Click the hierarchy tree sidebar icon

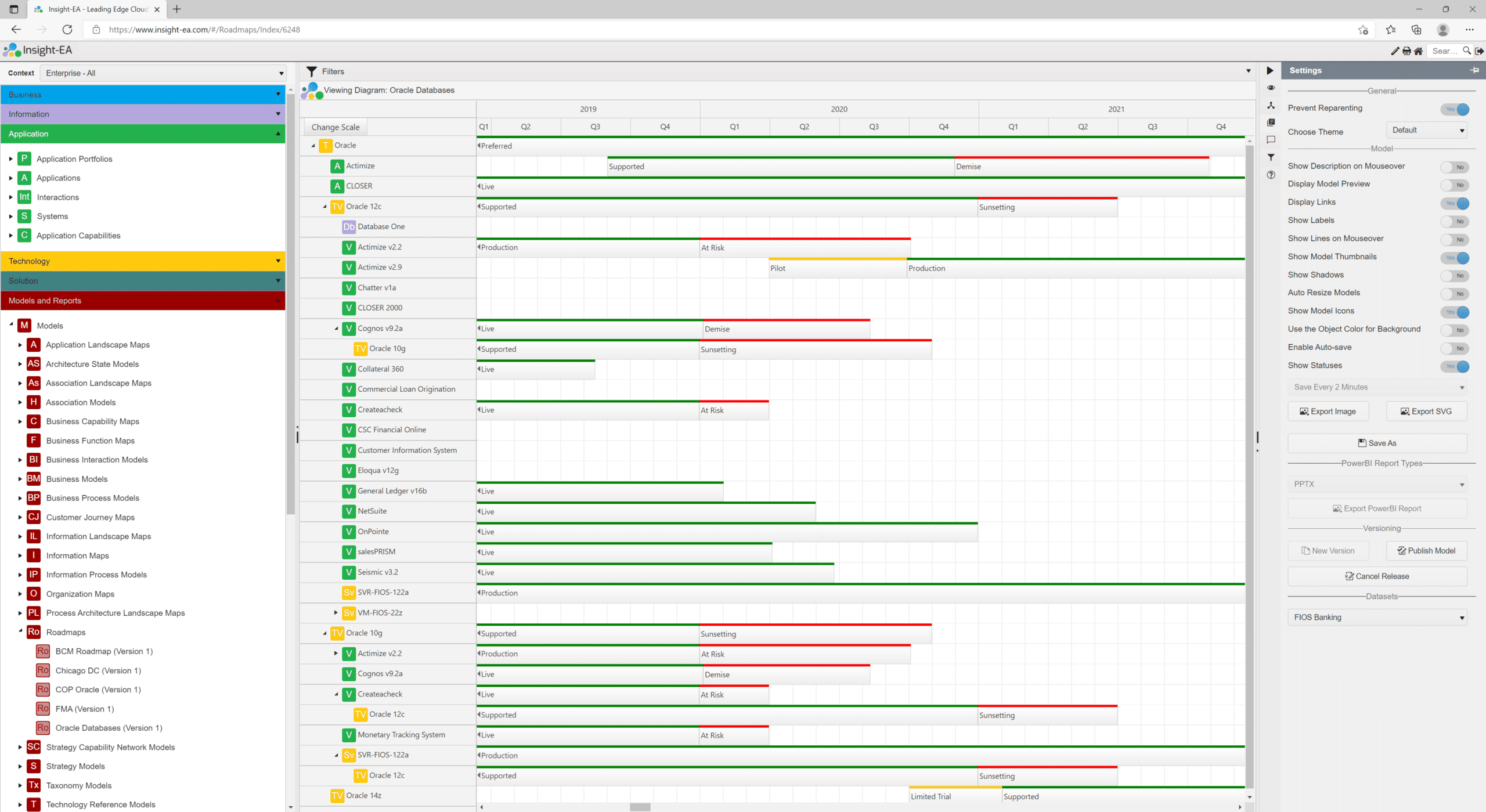(x=1271, y=106)
